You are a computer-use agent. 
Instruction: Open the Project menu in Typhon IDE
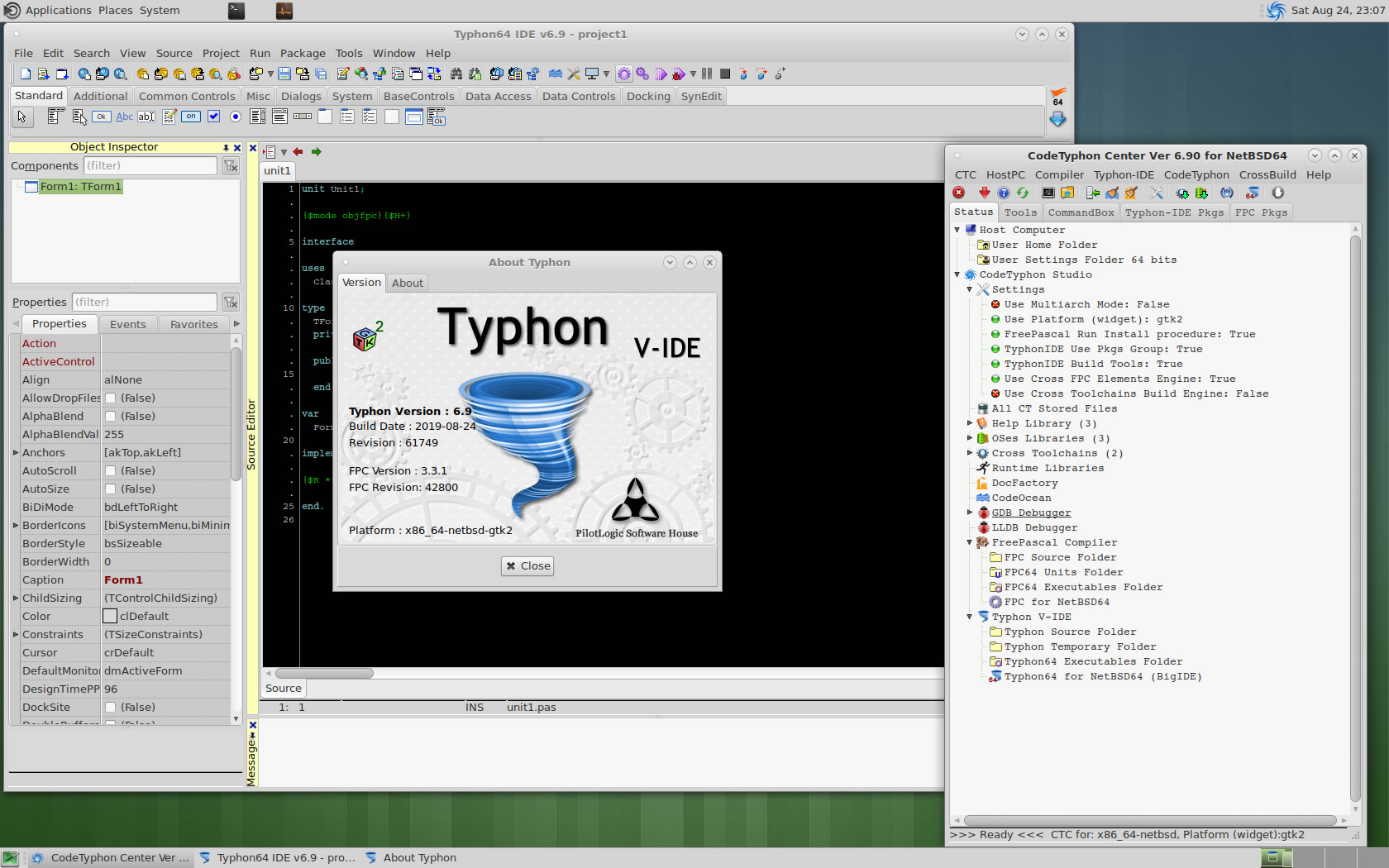[x=221, y=53]
